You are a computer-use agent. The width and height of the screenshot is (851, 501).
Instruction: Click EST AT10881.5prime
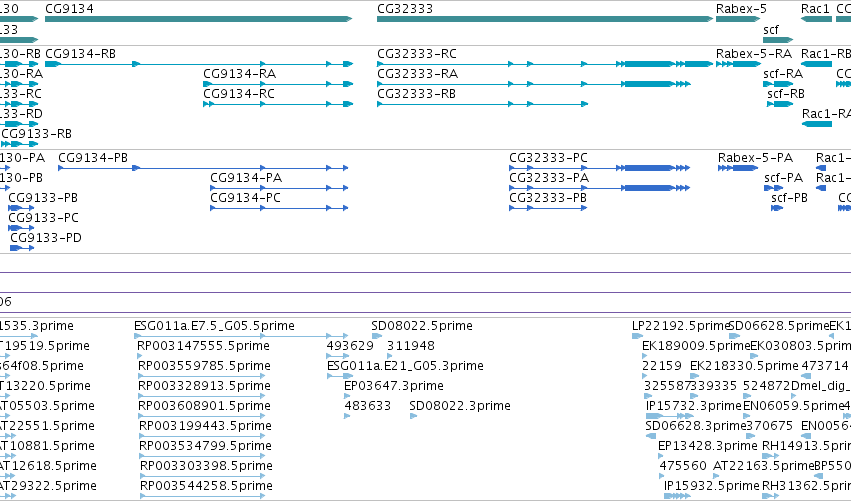pyautogui.click(x=47, y=446)
